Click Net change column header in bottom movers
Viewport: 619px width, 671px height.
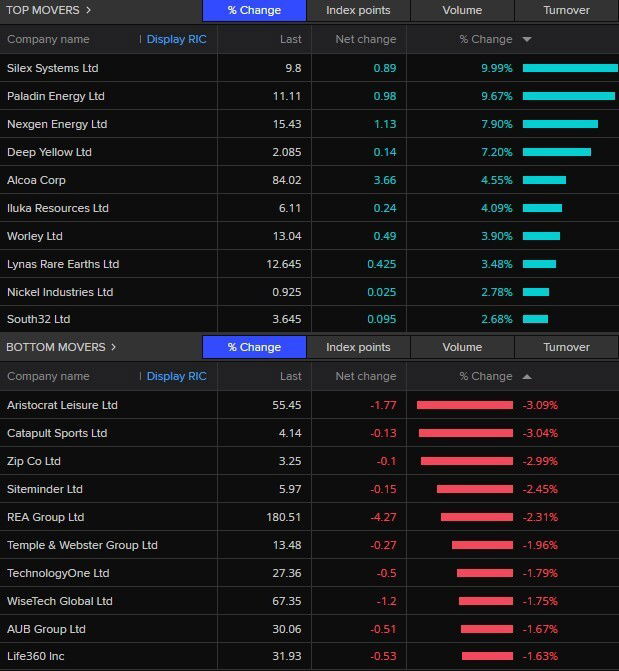363,377
